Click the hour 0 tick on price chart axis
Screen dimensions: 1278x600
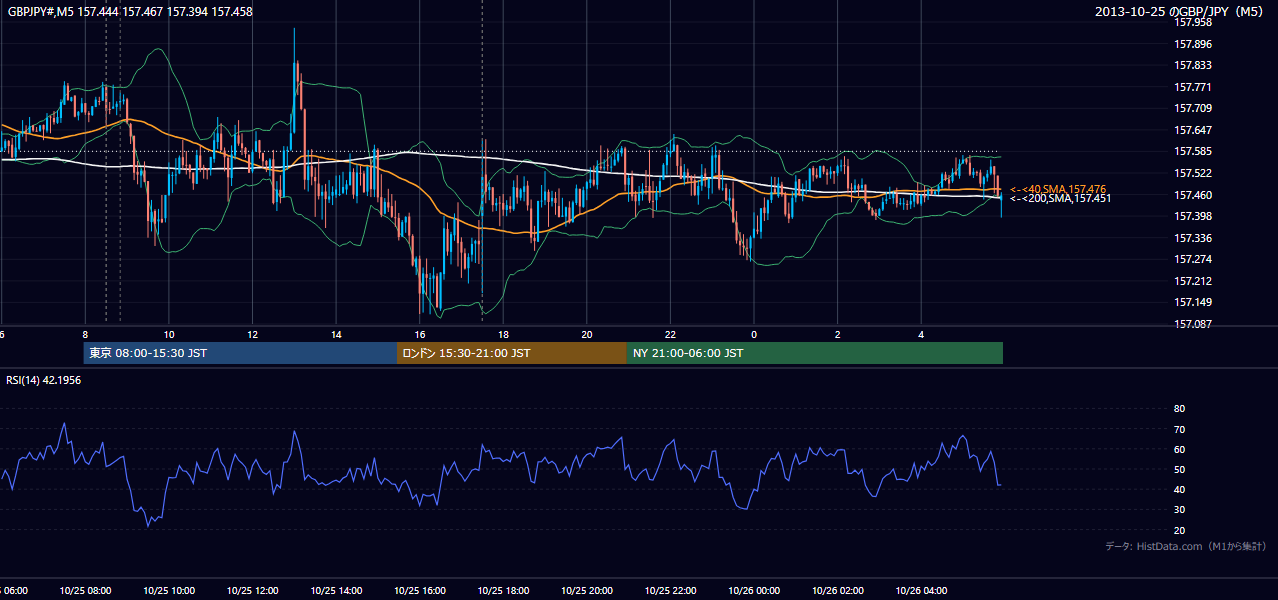coord(754,334)
